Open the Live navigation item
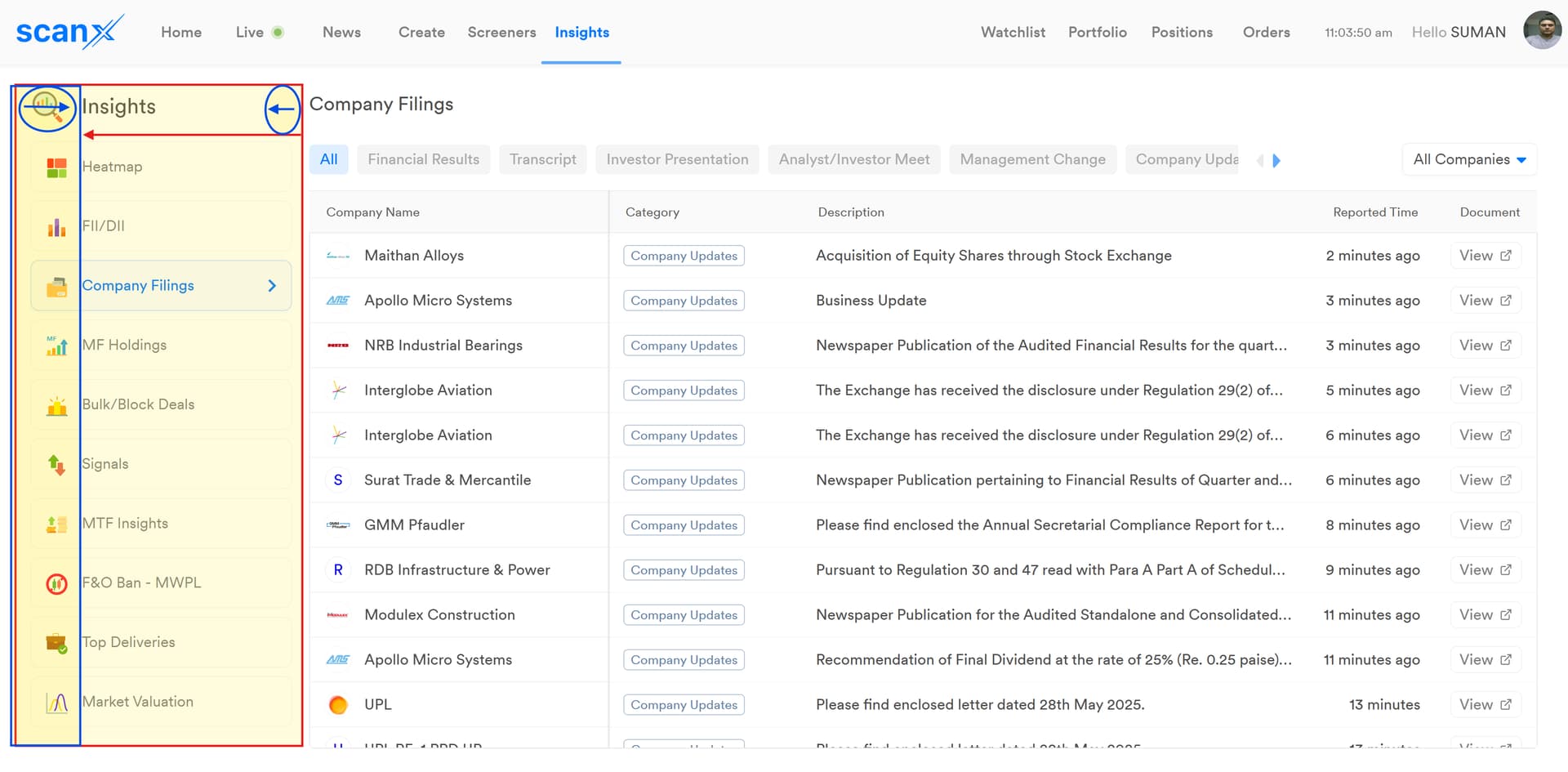The width and height of the screenshot is (1568, 772). [259, 32]
